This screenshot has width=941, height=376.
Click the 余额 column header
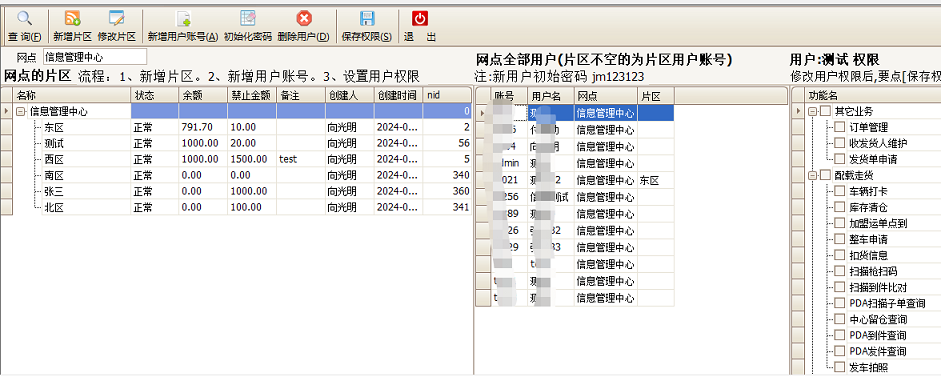(x=203, y=95)
